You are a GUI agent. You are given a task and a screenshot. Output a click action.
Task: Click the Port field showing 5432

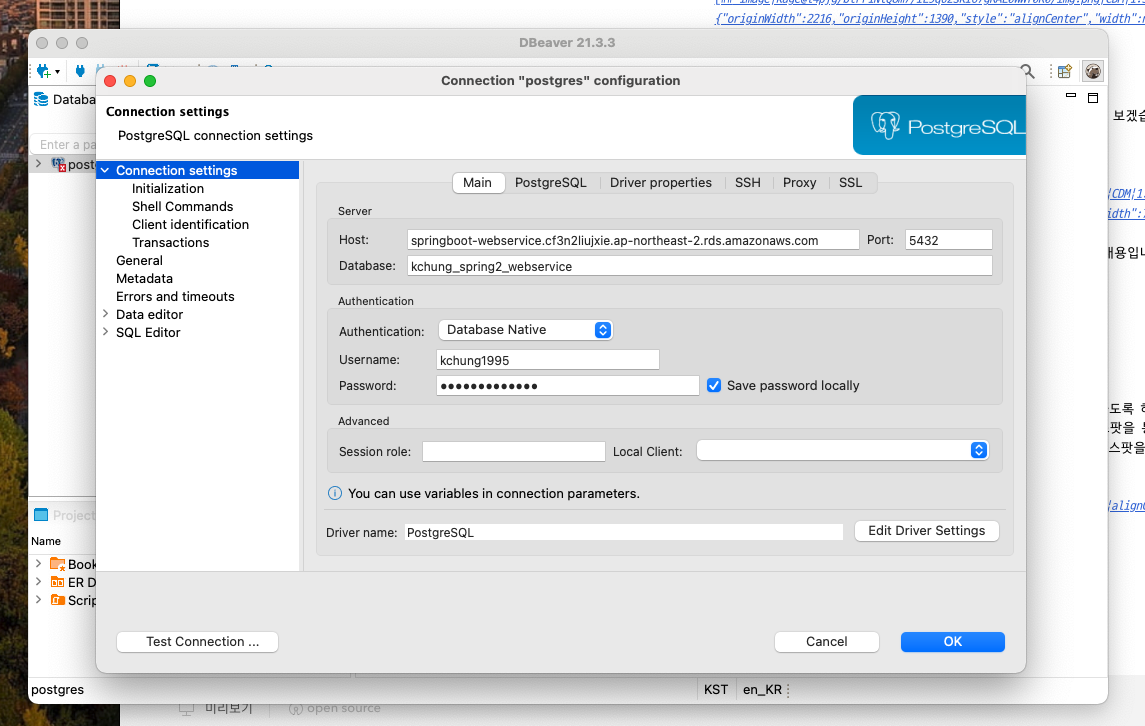point(949,240)
